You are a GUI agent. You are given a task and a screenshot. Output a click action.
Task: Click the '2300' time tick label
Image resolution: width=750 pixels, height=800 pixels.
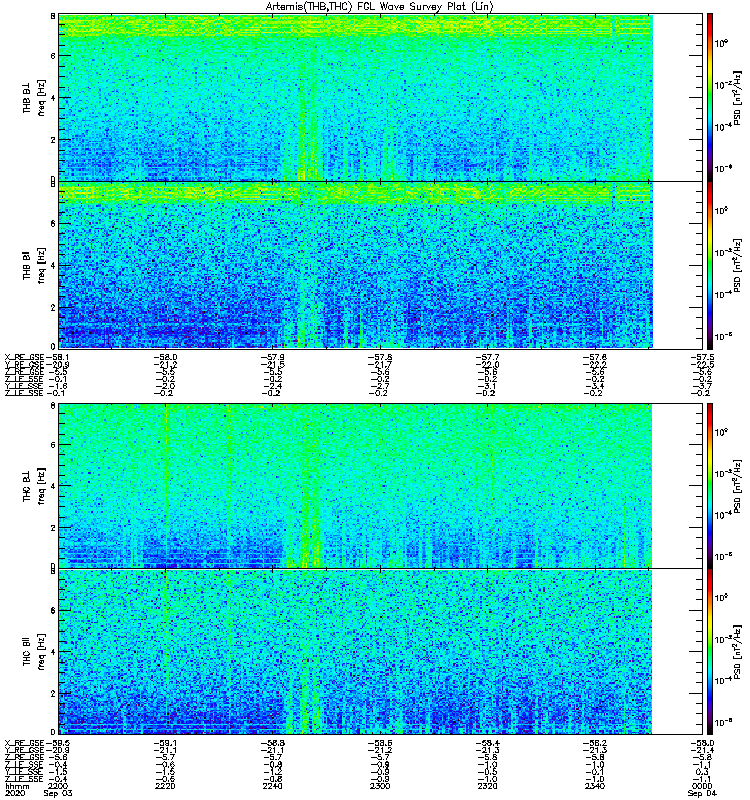point(380,786)
